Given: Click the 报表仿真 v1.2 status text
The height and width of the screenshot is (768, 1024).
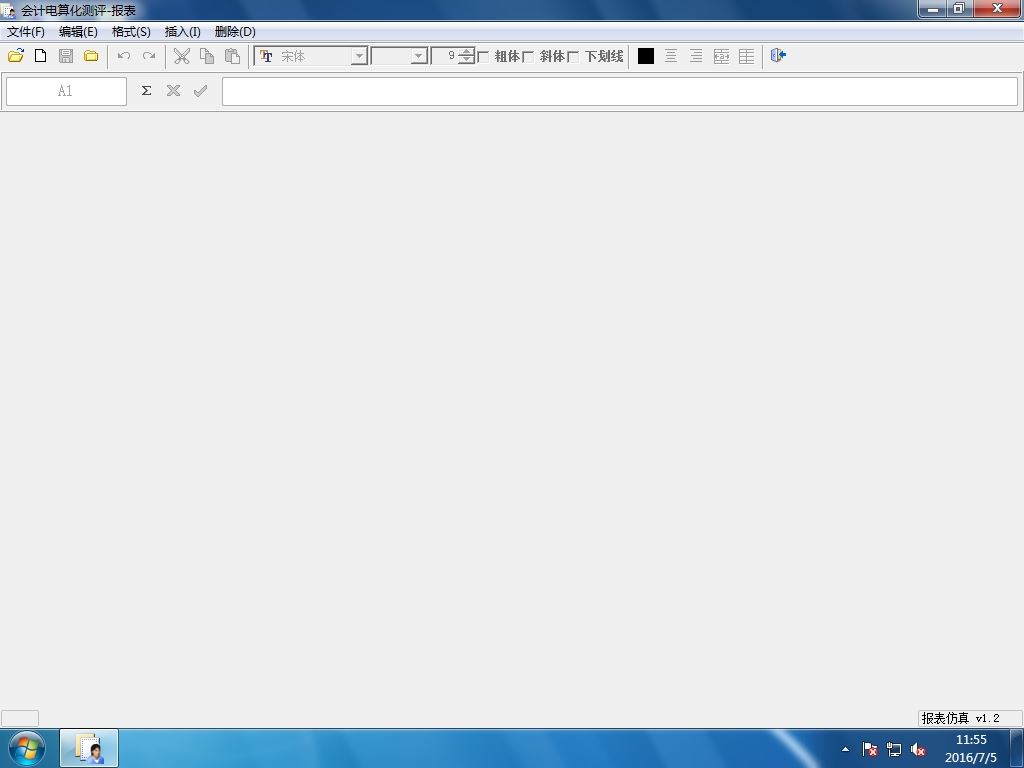Looking at the screenshot, I should click(960, 718).
